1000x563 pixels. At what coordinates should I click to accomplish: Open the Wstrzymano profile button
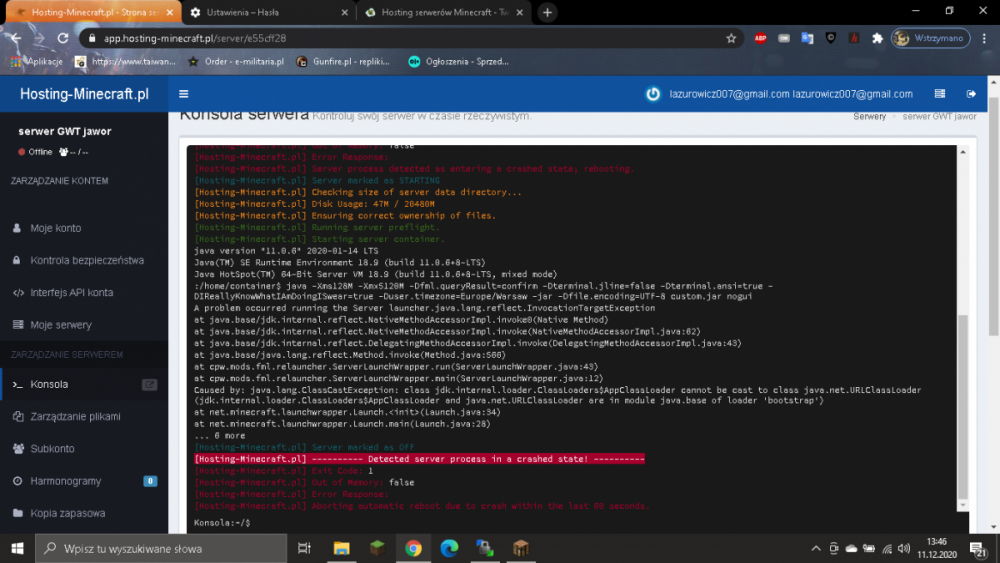[x=929, y=38]
